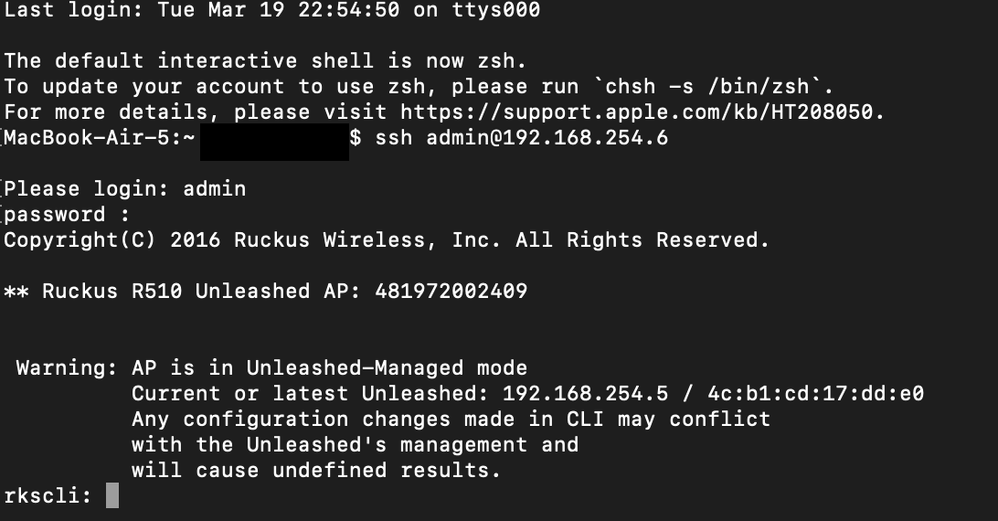The width and height of the screenshot is (998, 521).
Task: Click the 'Warning:' label
Action: (x=67, y=368)
